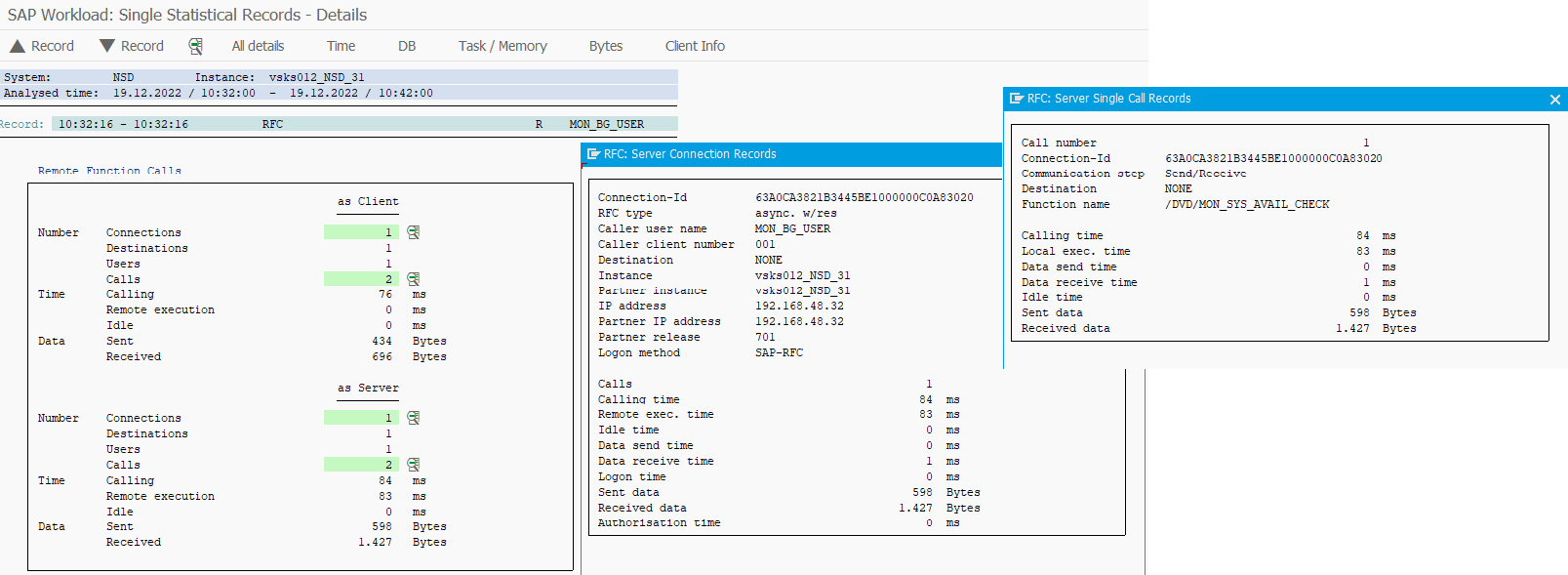This screenshot has height=575, width=1568.
Task: Click IP address 192.168.48.32
Action: [799, 306]
